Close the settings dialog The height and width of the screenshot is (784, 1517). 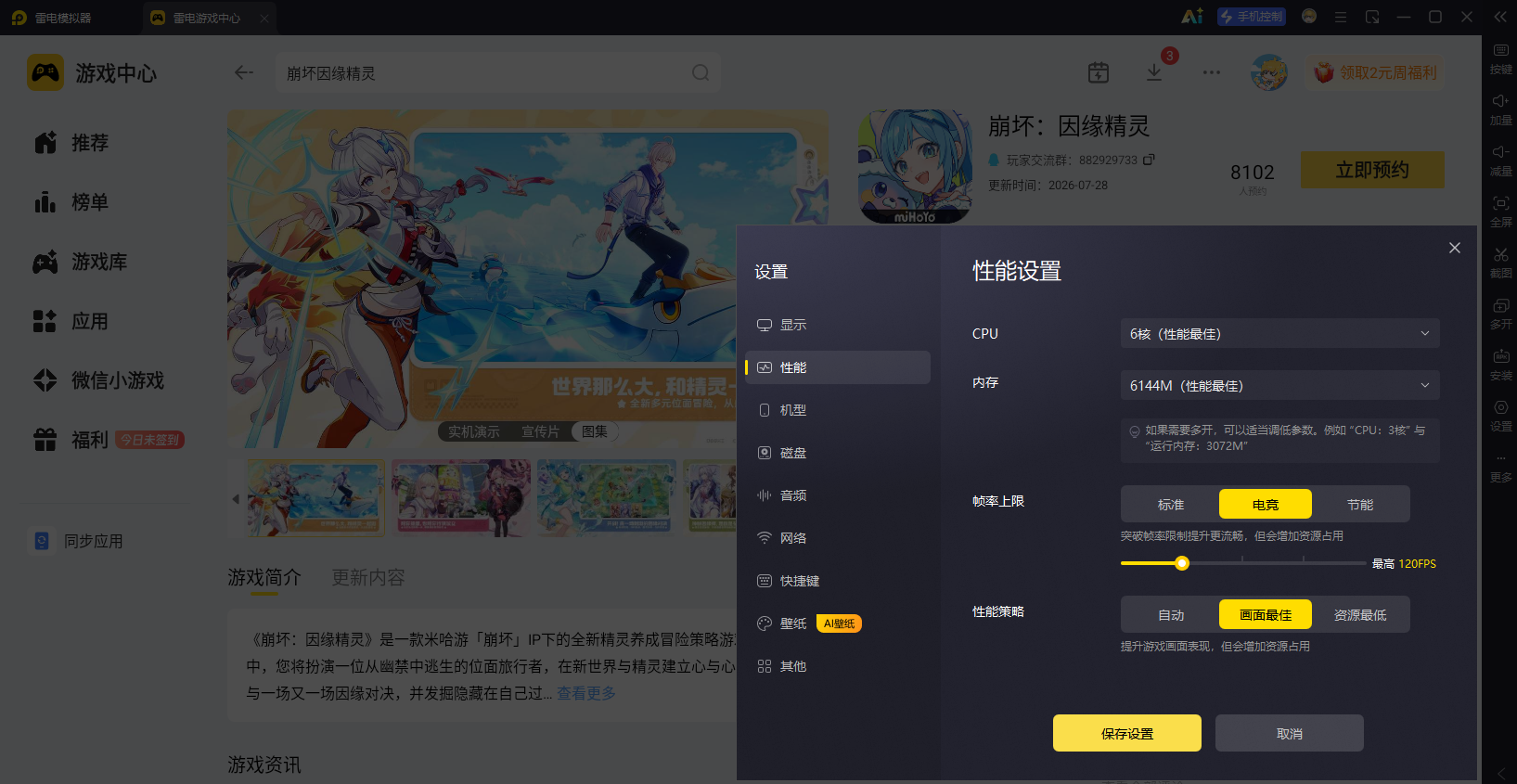[1455, 248]
